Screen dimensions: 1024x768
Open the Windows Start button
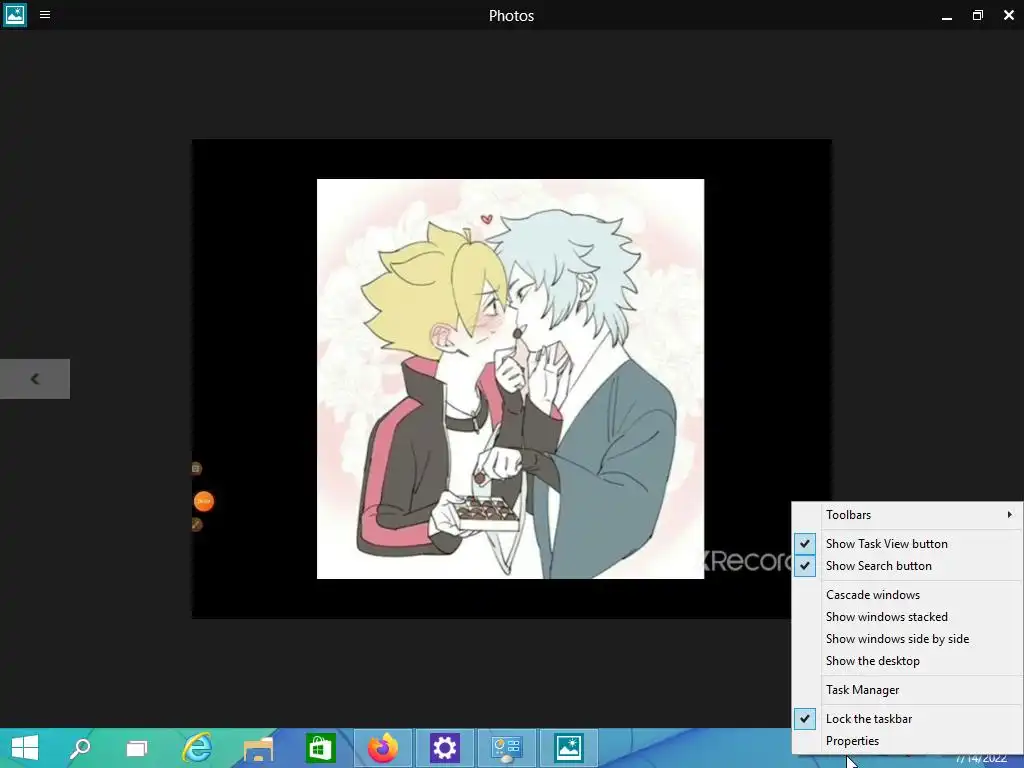pyautogui.click(x=25, y=748)
